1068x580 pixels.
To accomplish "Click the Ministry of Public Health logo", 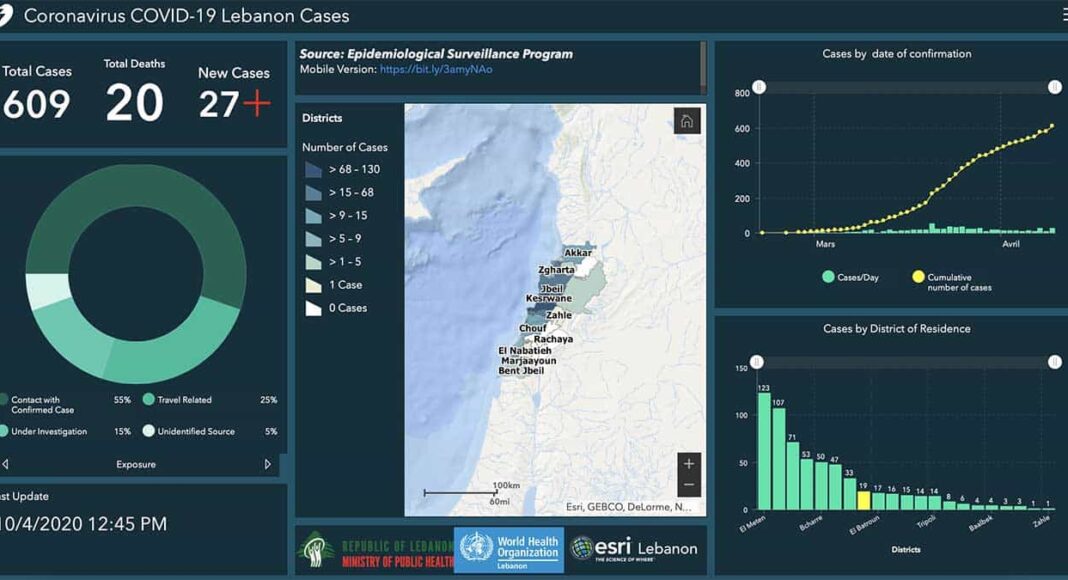I will click(374, 550).
